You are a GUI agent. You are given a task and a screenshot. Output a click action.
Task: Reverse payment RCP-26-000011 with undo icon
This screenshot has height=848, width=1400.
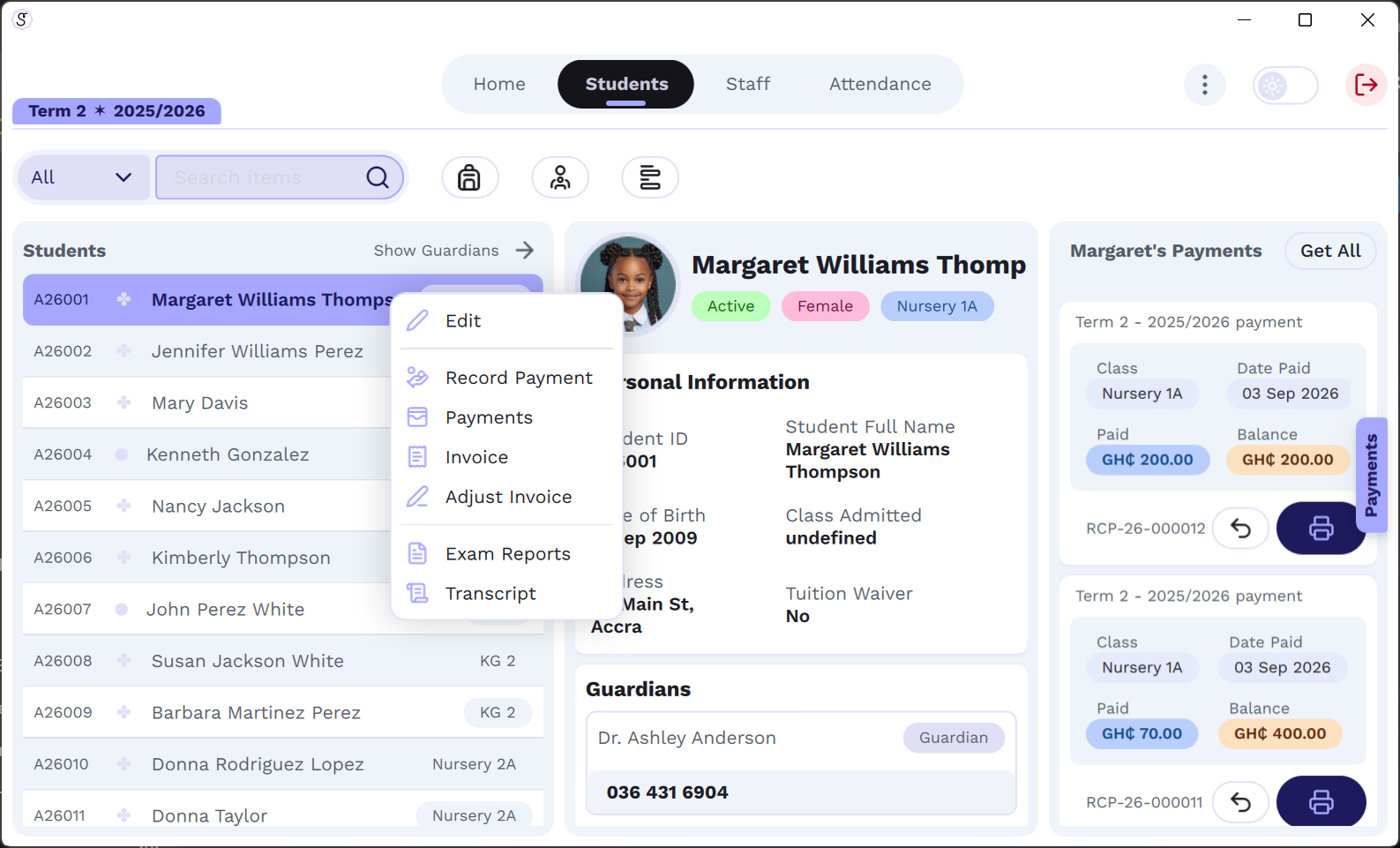click(1240, 802)
